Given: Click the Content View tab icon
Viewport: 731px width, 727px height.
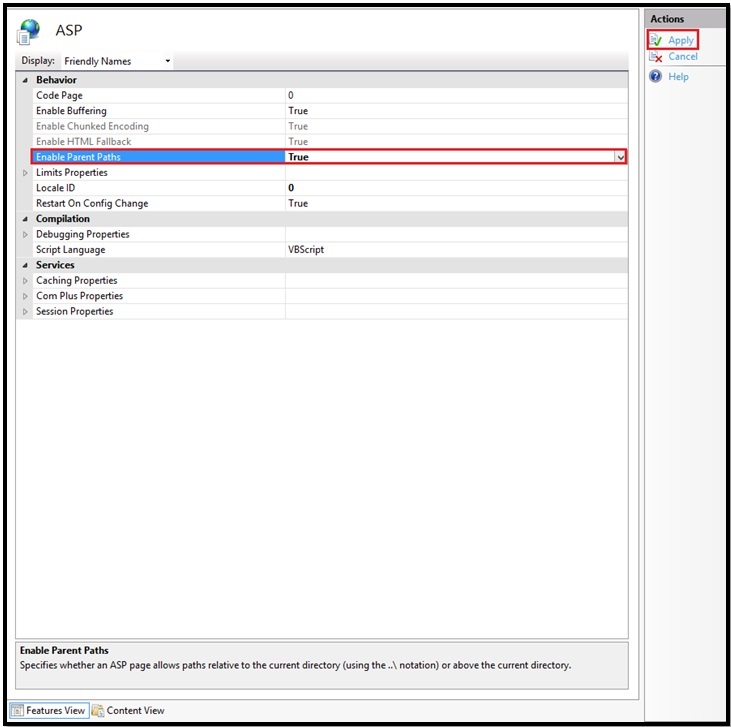Looking at the screenshot, I should (x=98, y=711).
